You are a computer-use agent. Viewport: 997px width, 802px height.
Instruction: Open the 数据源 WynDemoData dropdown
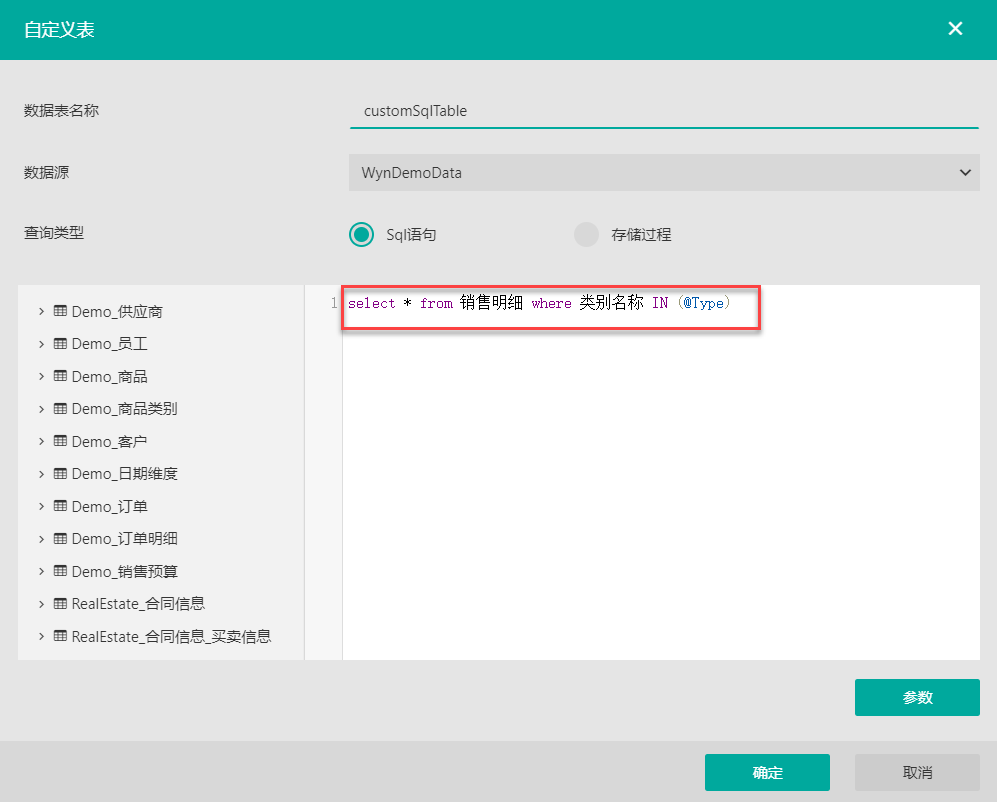pyautogui.click(x=664, y=172)
